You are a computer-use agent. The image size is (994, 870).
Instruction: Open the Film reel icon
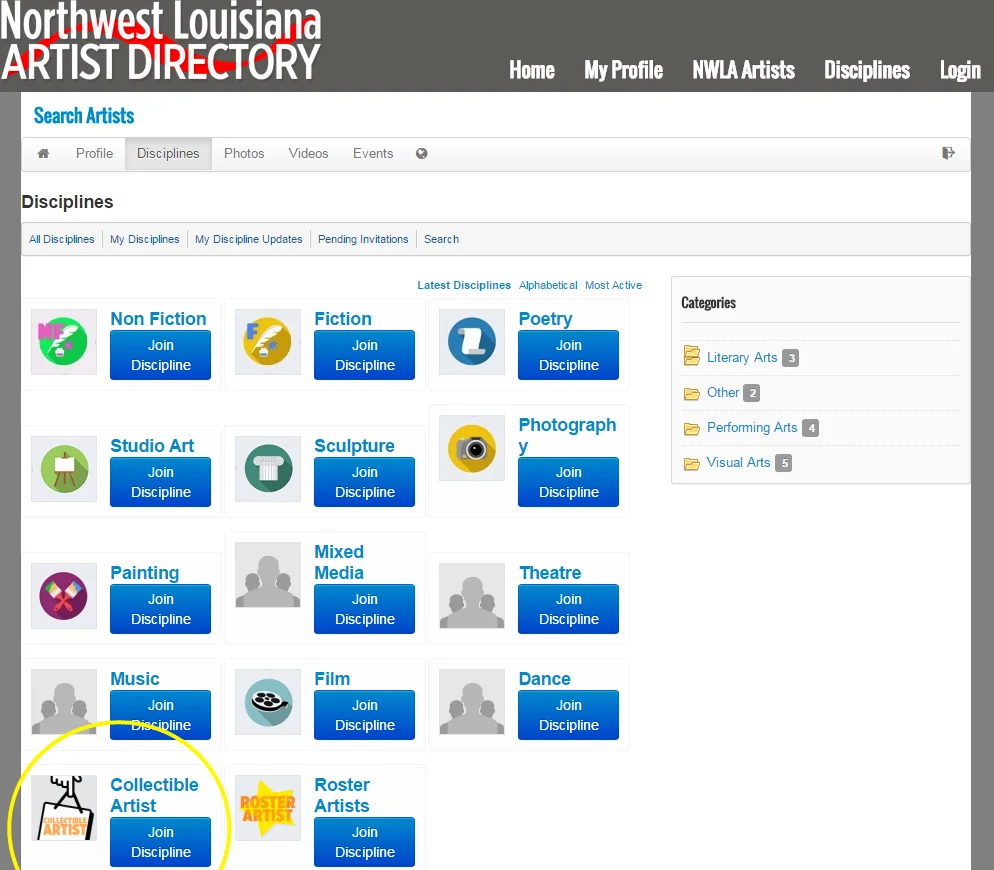[x=268, y=701]
